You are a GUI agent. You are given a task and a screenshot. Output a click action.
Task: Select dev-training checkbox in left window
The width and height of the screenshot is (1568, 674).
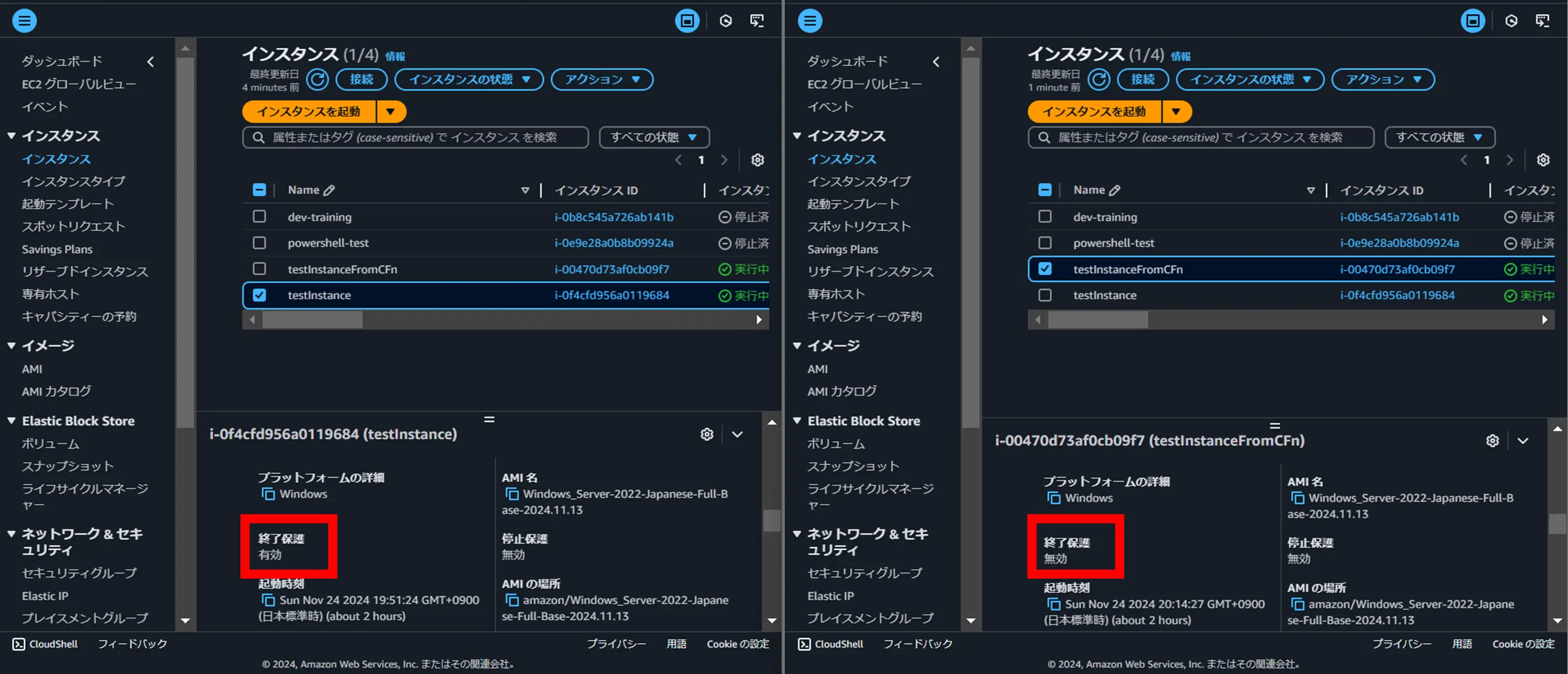tap(259, 217)
